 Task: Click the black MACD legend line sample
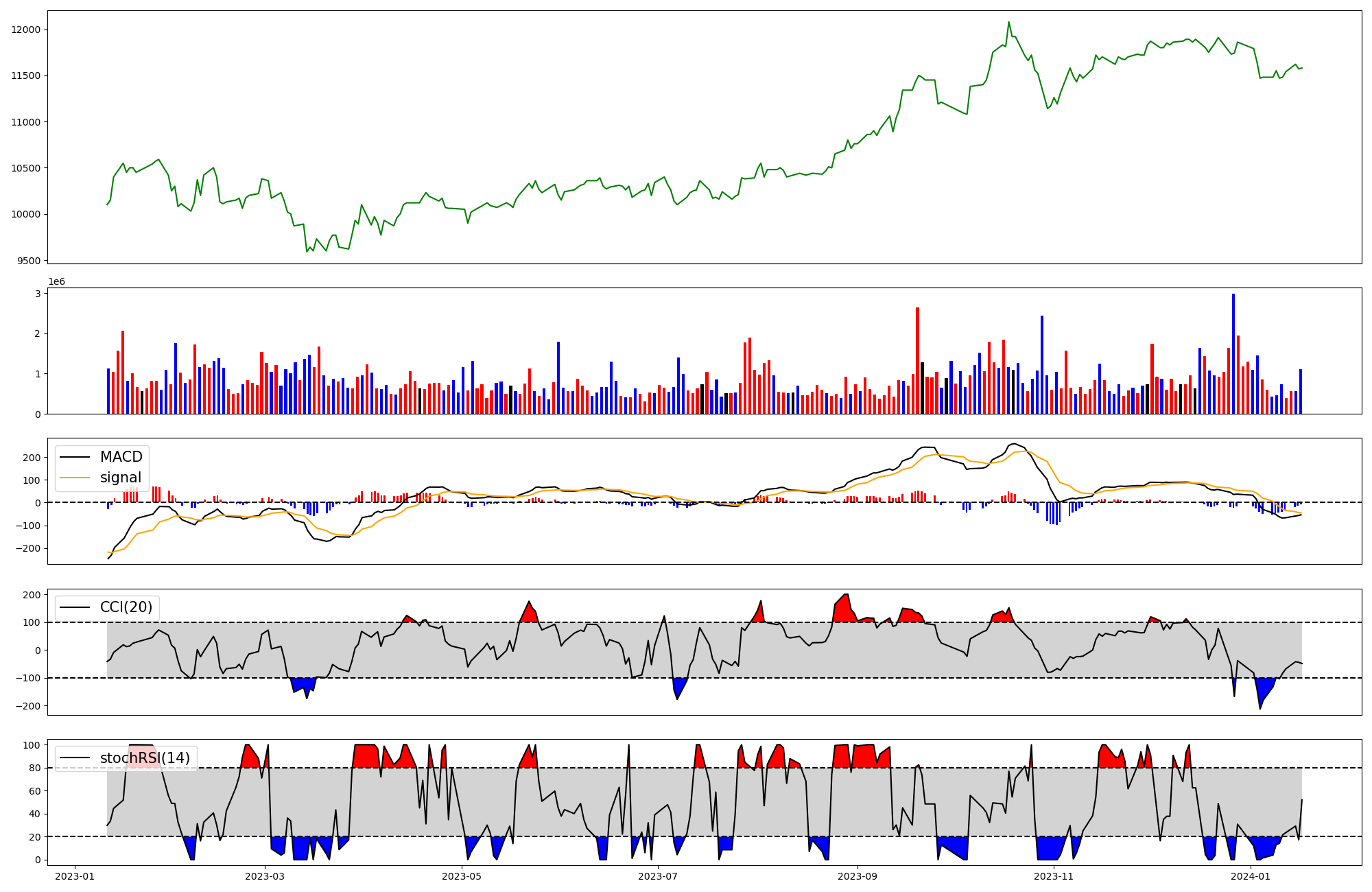(74, 457)
